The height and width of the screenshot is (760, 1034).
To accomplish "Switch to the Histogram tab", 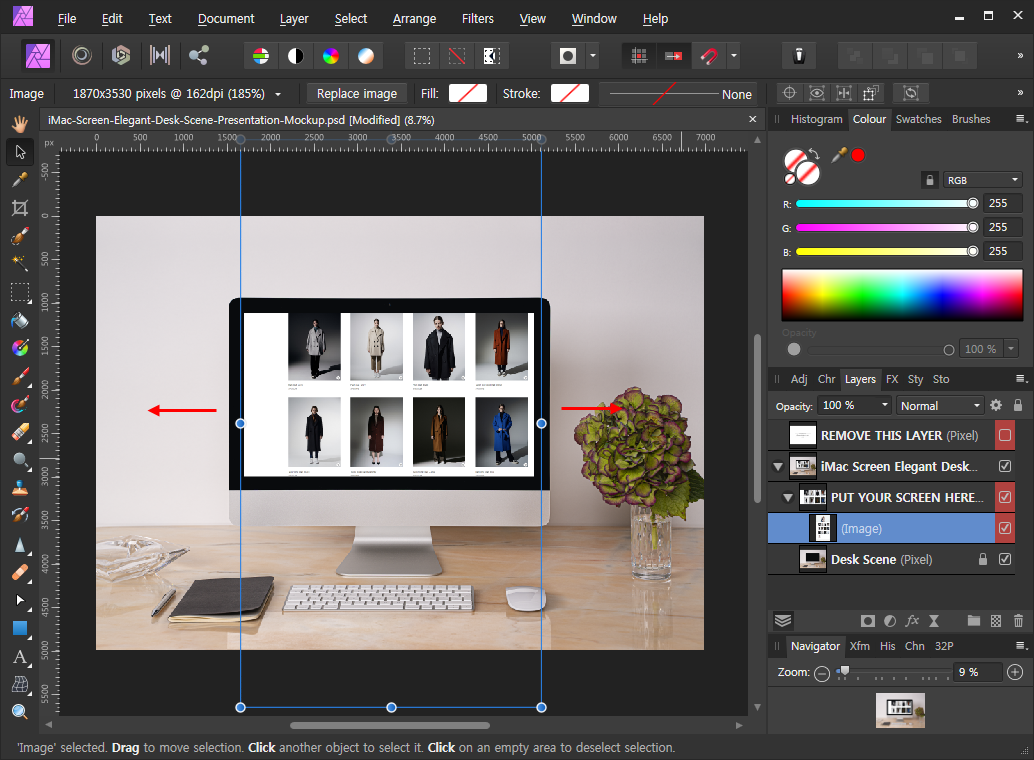I will (x=816, y=119).
